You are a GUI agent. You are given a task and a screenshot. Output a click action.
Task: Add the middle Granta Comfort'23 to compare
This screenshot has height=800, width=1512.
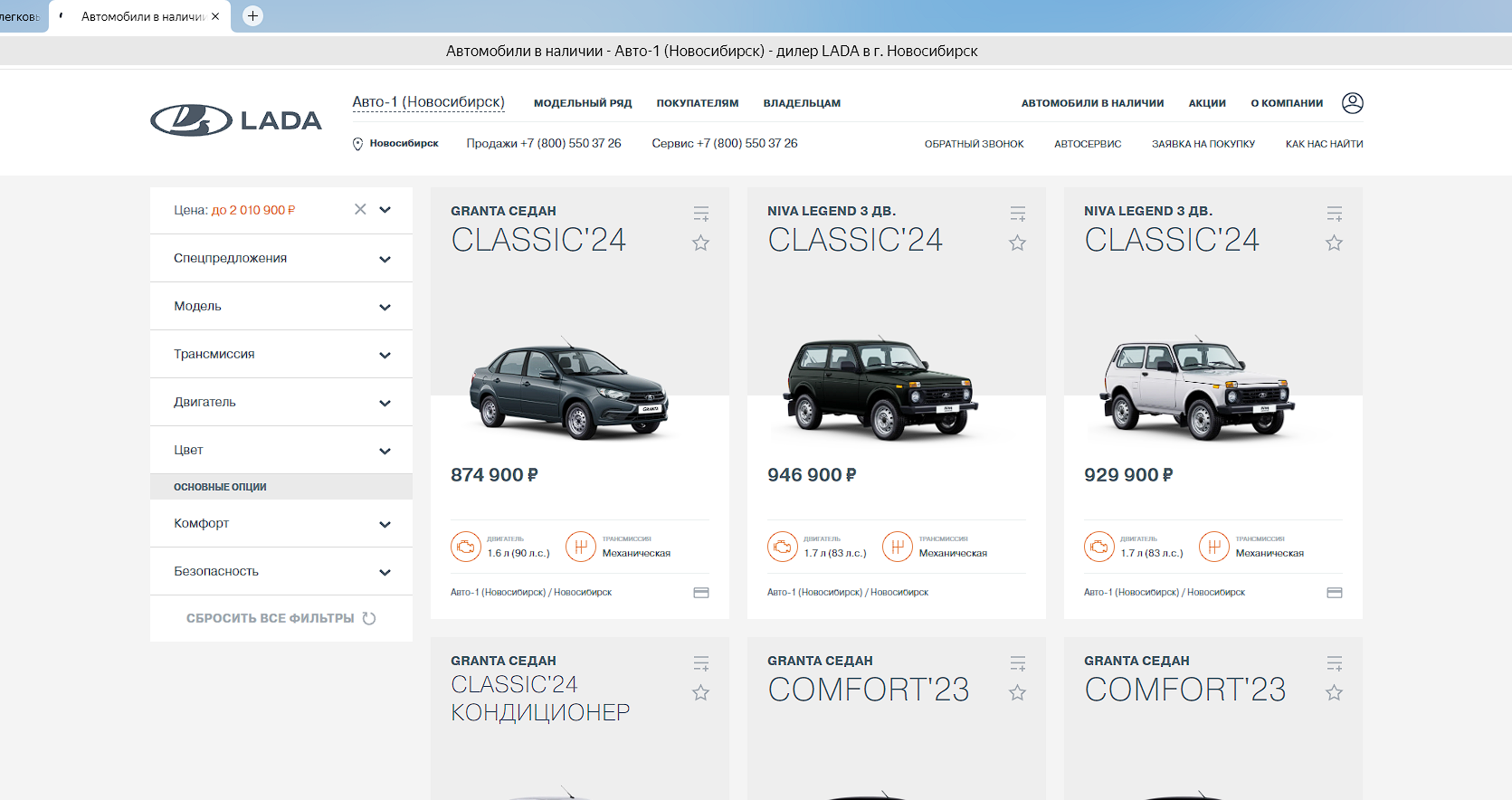(x=1018, y=663)
